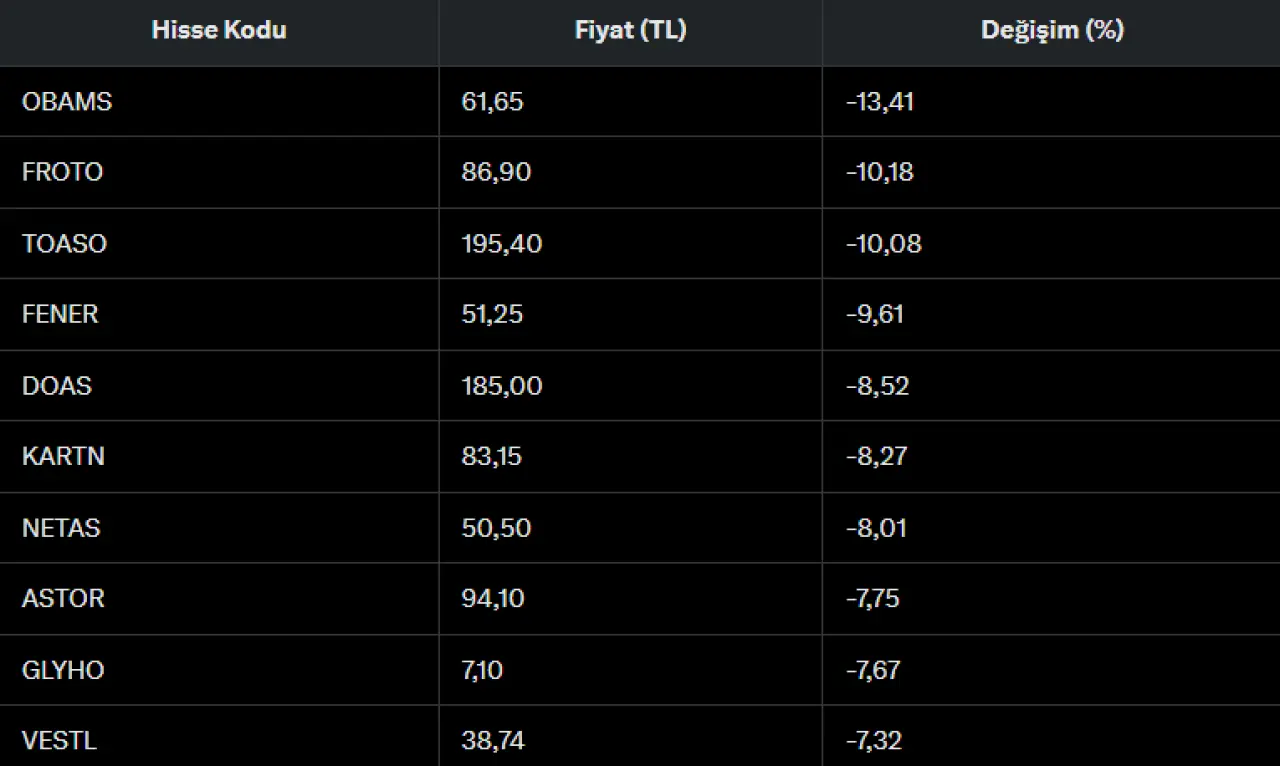Screen dimensions: 1280x766
Task: Click the 195,40 price for TOASO
Action: (x=502, y=244)
